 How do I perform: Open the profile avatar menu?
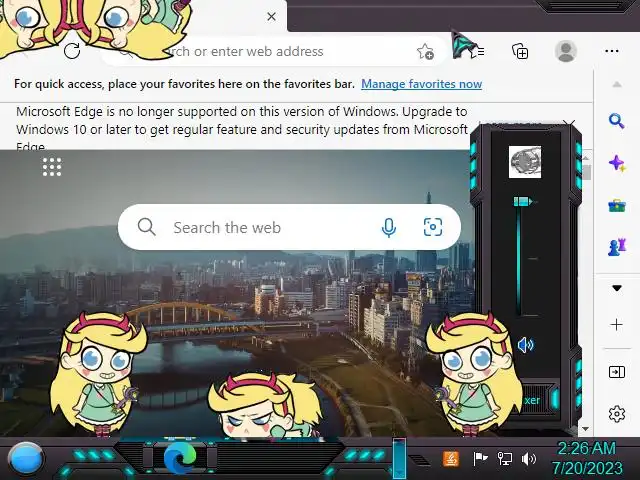point(566,51)
